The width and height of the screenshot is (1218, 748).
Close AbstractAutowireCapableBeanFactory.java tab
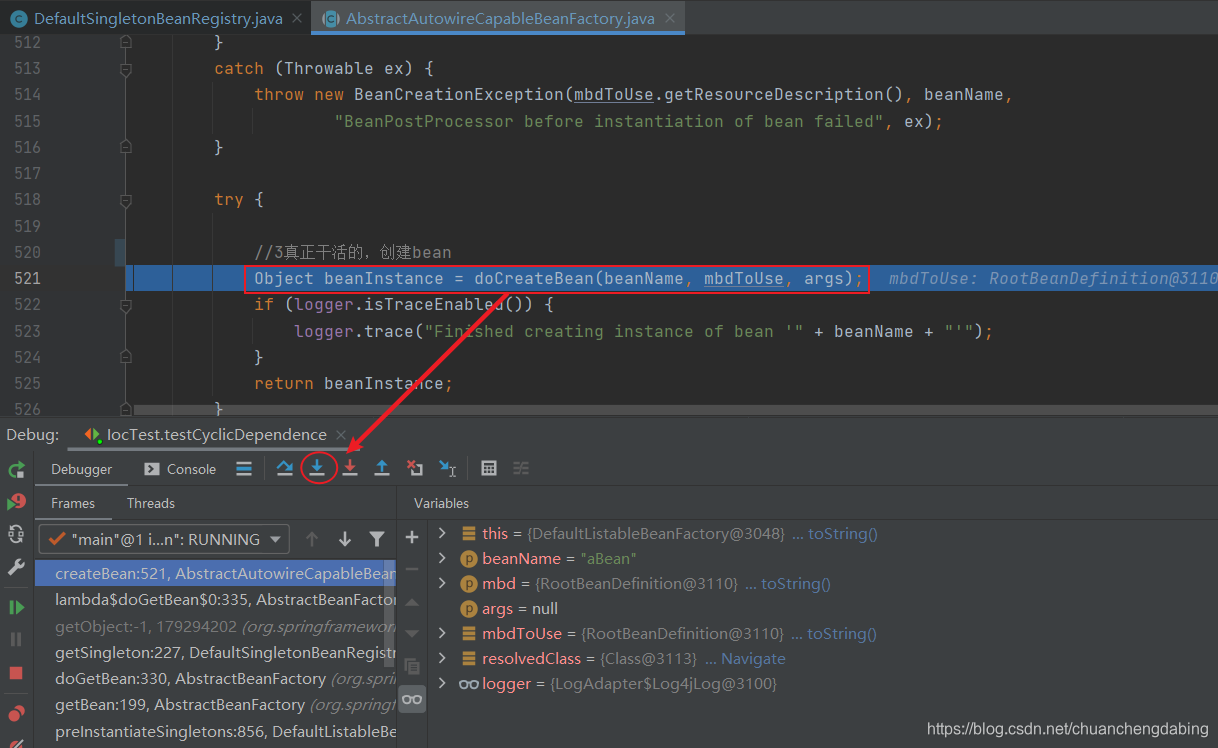click(x=670, y=18)
